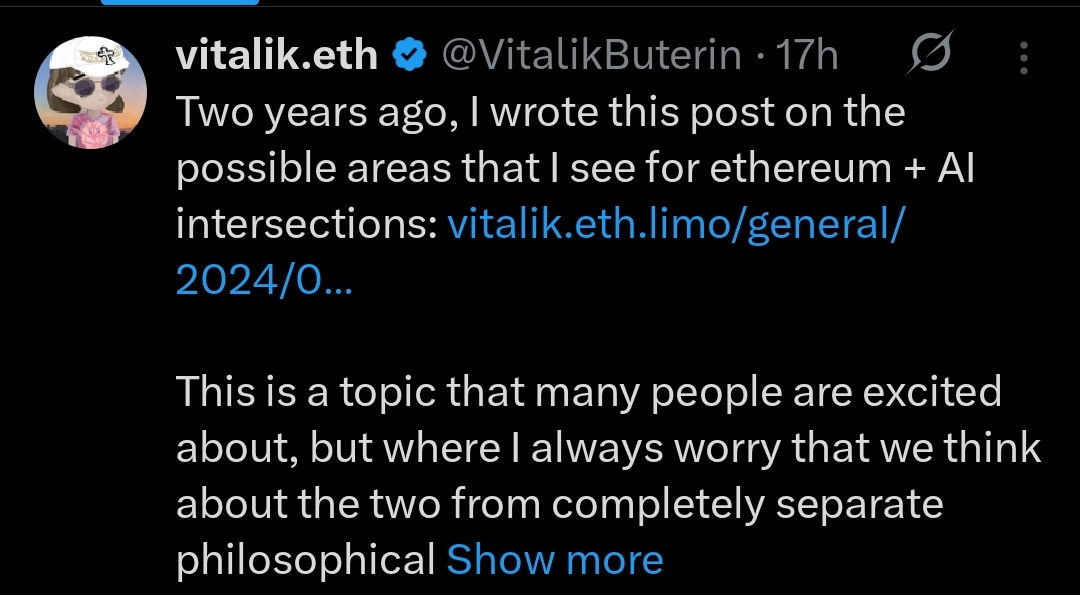Select the blue active tab indicator
The height and width of the screenshot is (595, 1080).
click(181, 2)
